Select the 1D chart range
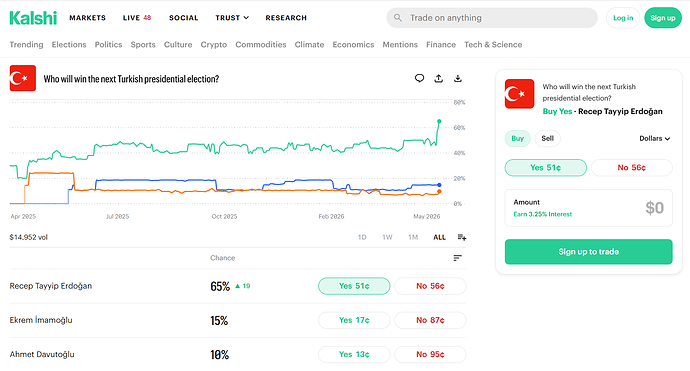 [x=362, y=237]
